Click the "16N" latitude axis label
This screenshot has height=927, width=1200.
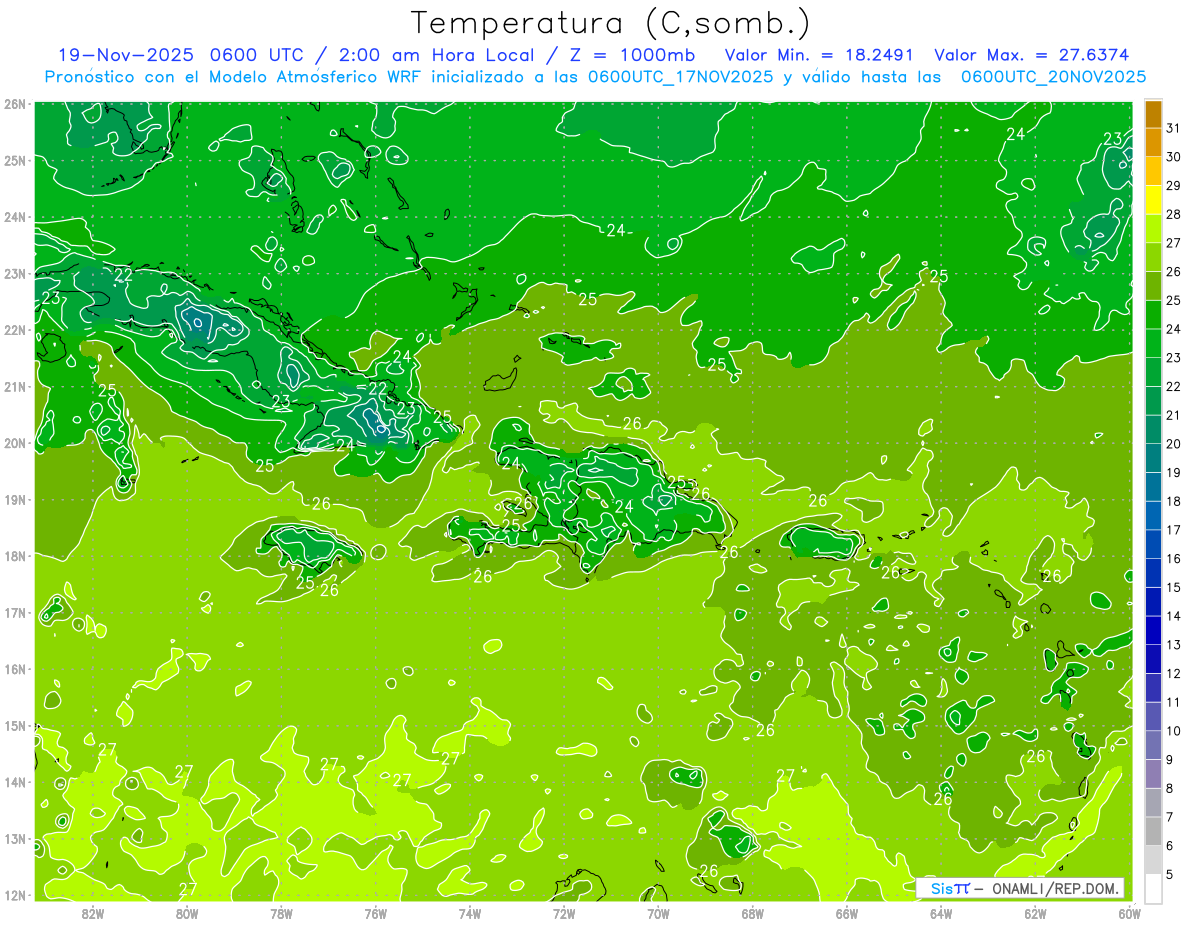point(14,669)
